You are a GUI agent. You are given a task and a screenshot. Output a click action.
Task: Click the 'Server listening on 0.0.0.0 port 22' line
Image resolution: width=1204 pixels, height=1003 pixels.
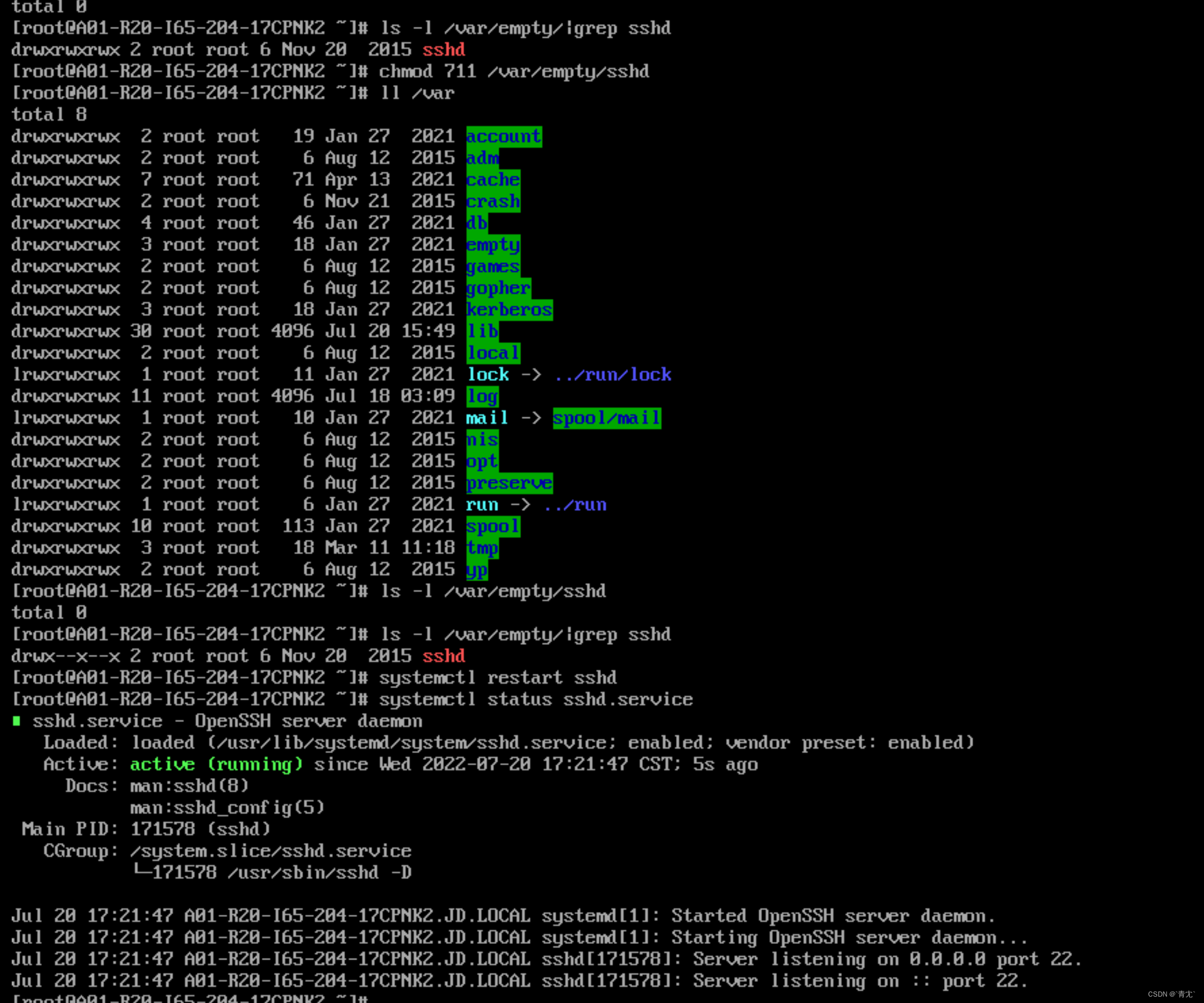pos(887,959)
